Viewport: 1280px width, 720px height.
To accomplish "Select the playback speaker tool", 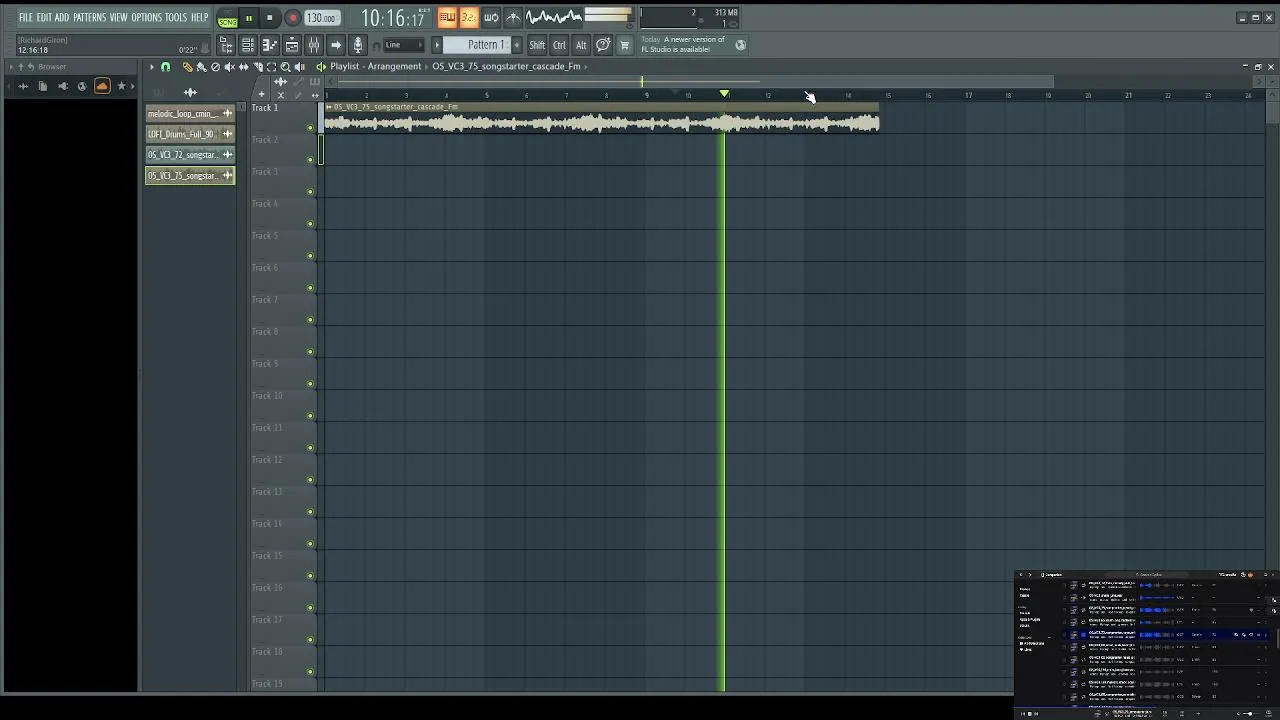I will pos(299,67).
